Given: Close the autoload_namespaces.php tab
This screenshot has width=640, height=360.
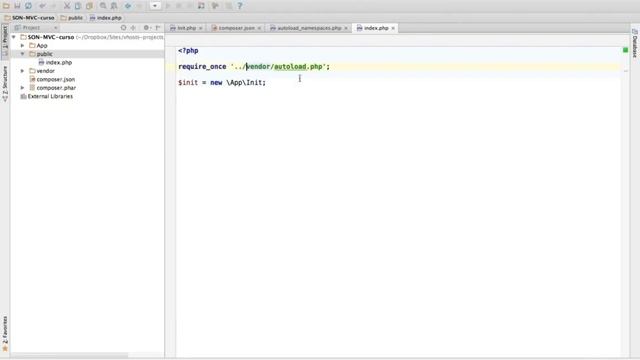Looking at the screenshot, I should 346,28.
